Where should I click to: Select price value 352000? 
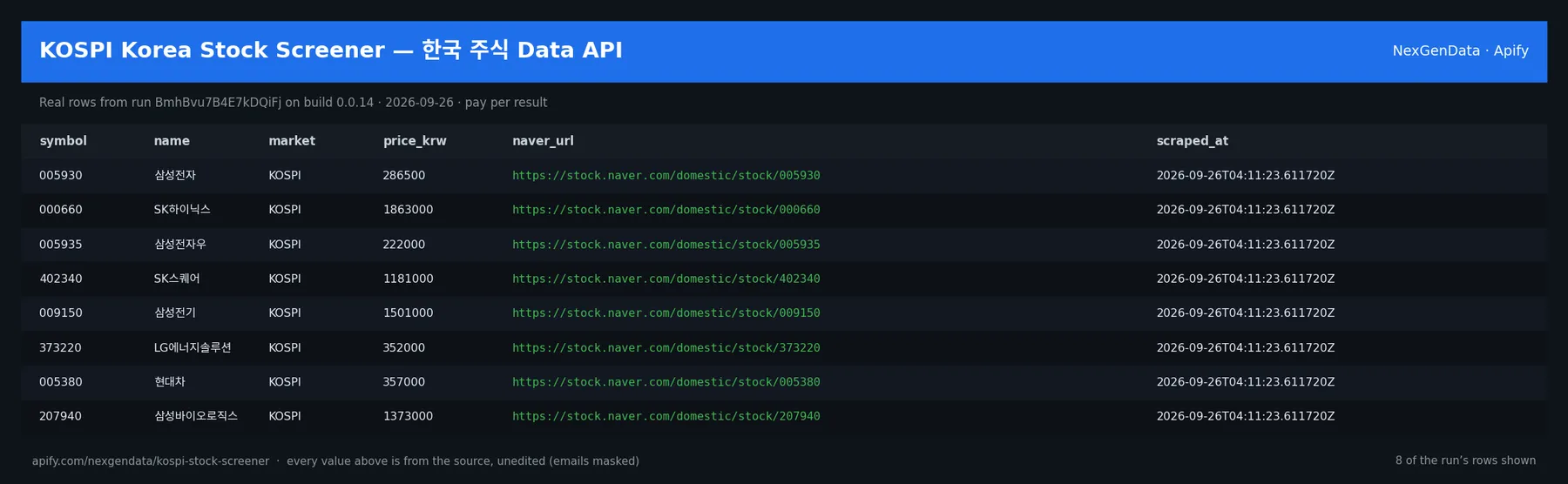coord(404,347)
